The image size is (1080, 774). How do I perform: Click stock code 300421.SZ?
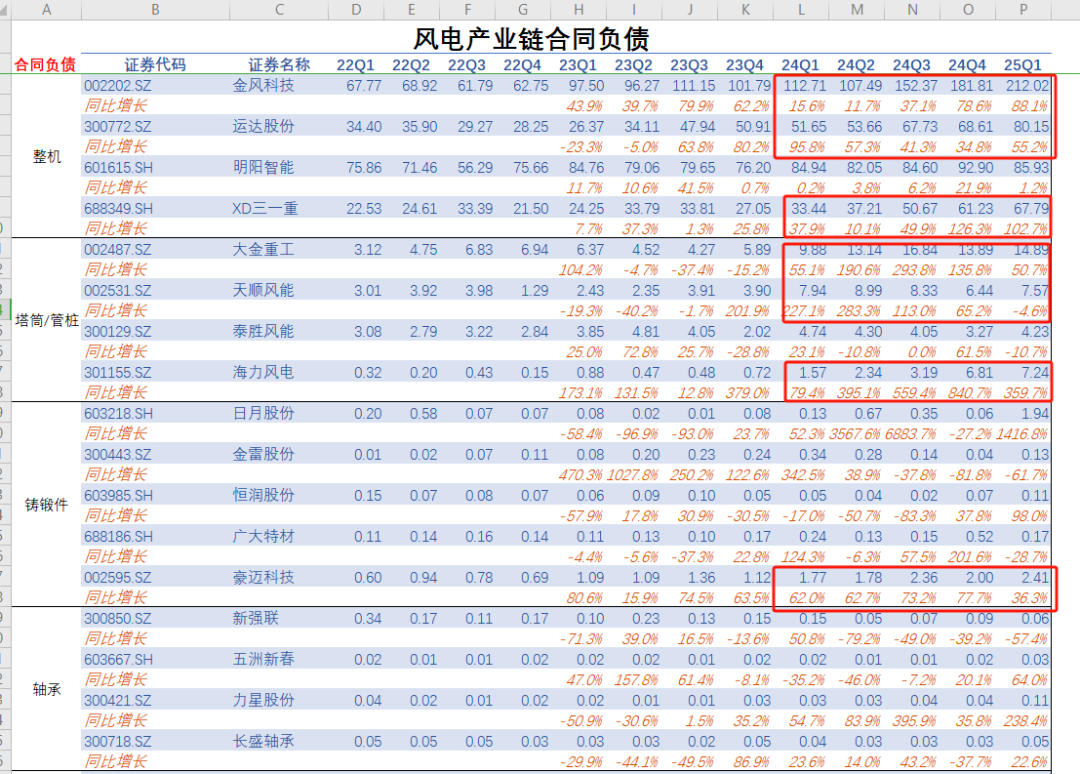[118, 700]
